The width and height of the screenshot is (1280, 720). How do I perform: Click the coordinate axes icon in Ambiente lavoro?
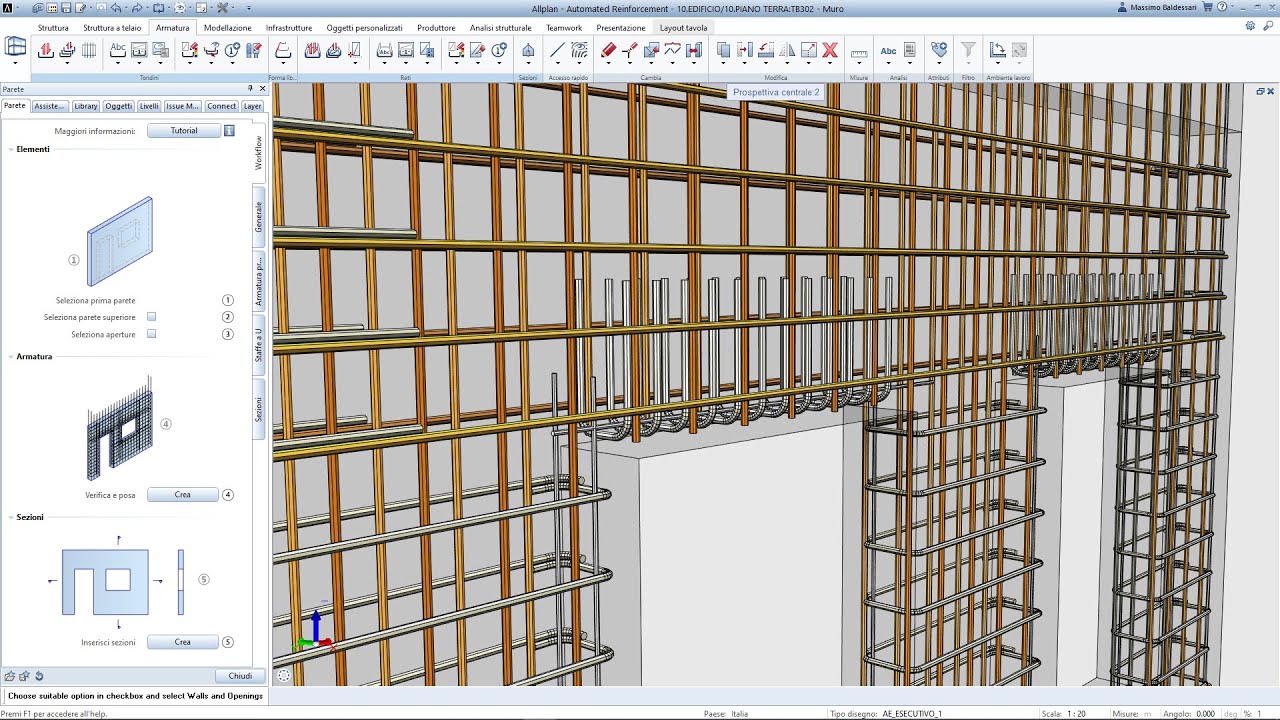click(x=997, y=49)
